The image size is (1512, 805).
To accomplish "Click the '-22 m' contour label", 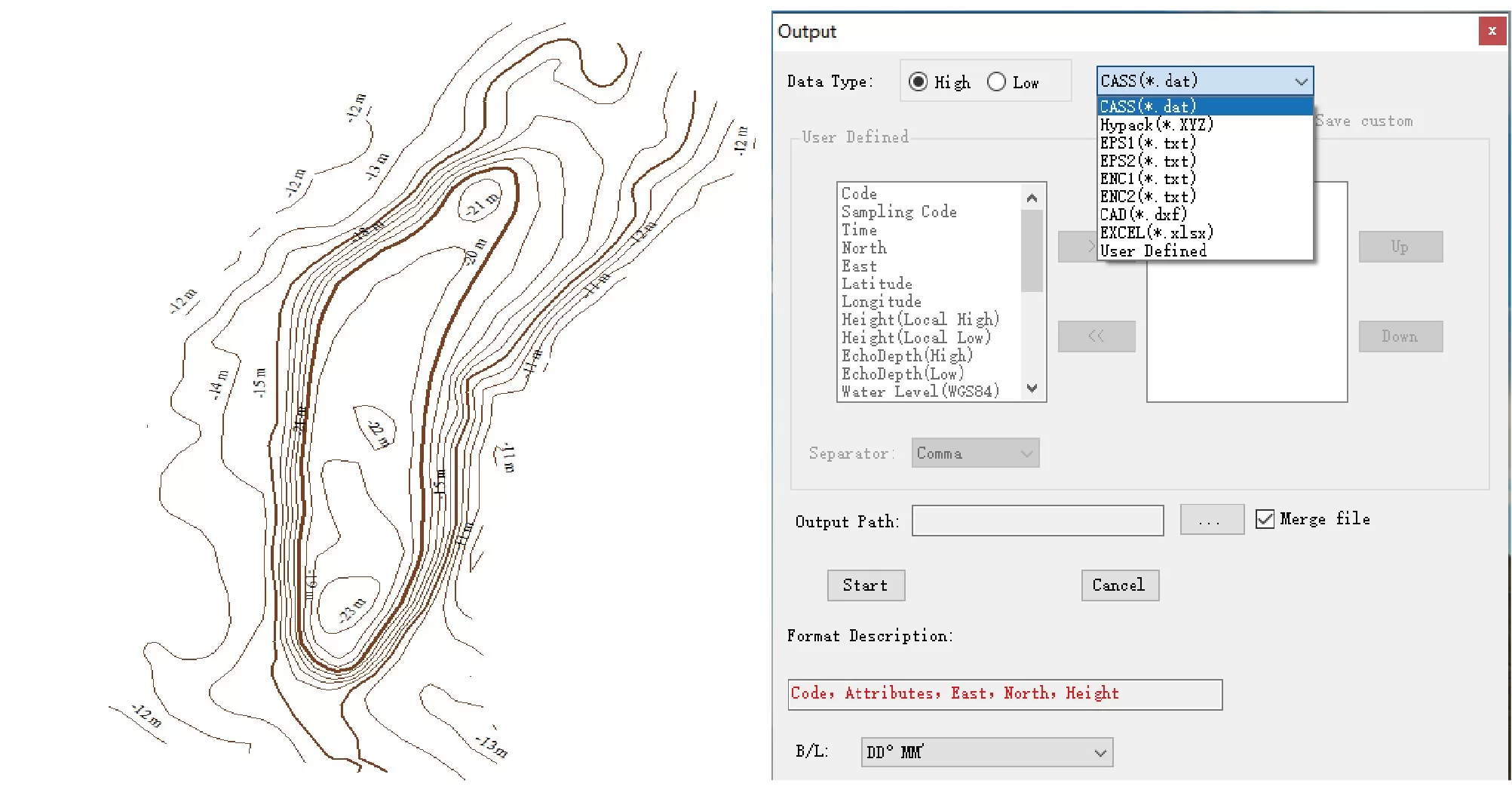I will (378, 434).
